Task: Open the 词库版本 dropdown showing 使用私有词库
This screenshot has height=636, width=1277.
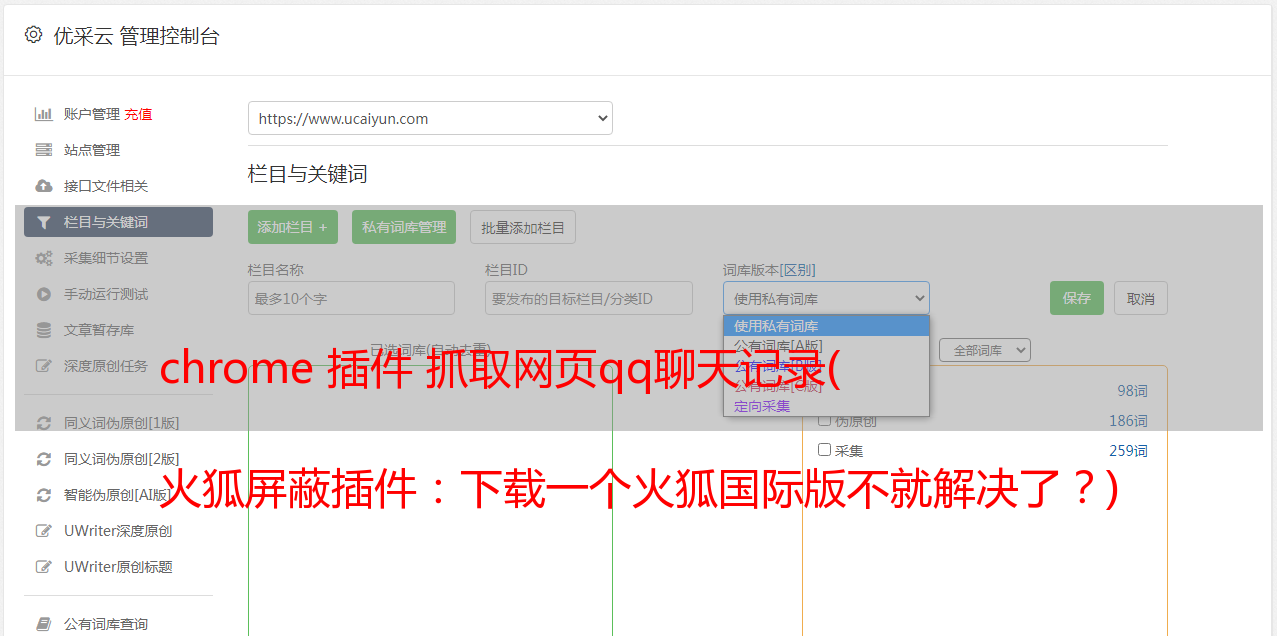Action: 826,298
